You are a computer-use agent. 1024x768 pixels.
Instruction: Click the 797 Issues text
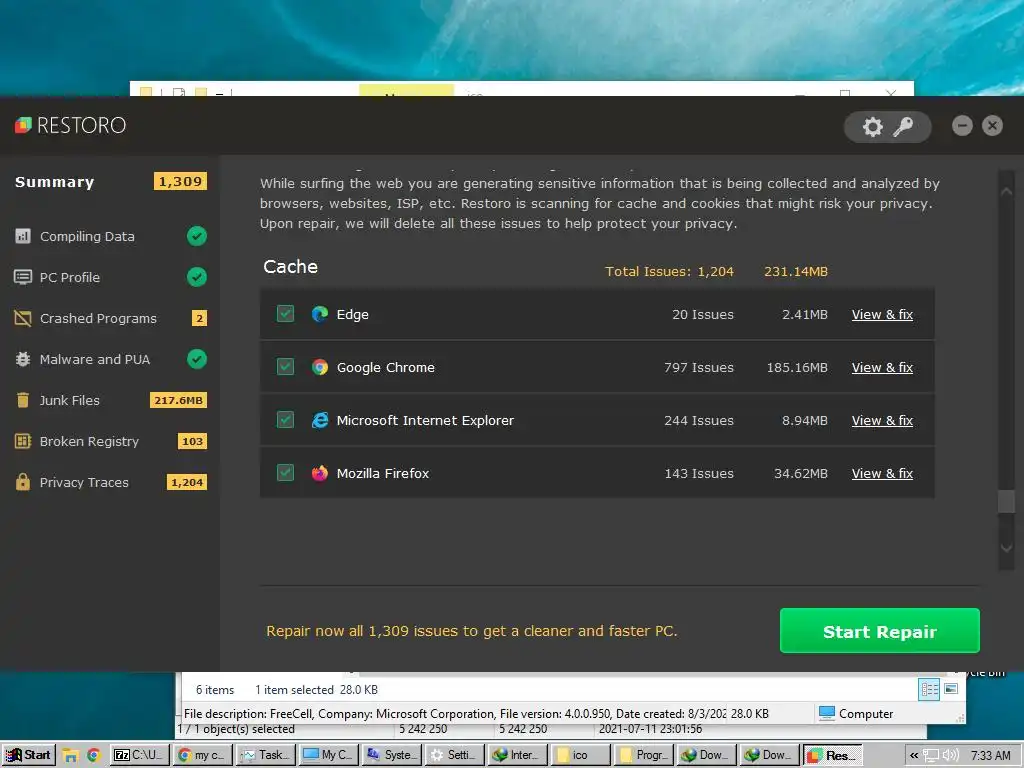click(x=699, y=368)
